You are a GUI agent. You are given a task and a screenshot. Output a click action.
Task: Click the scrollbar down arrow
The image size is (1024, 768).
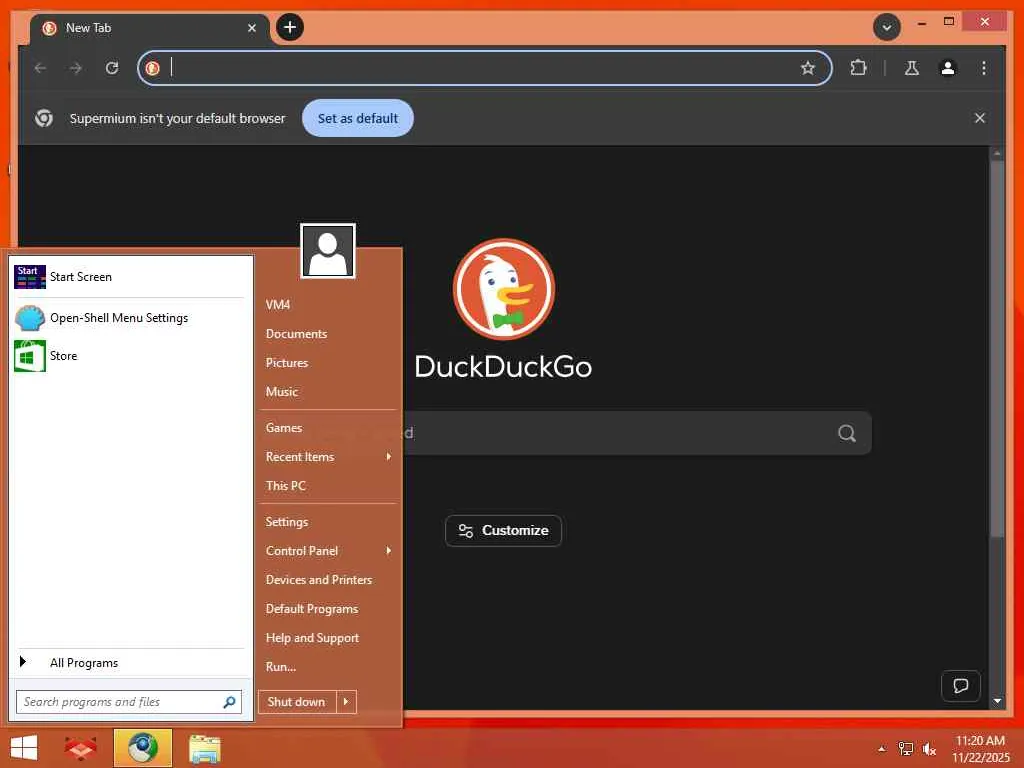pyautogui.click(x=997, y=701)
